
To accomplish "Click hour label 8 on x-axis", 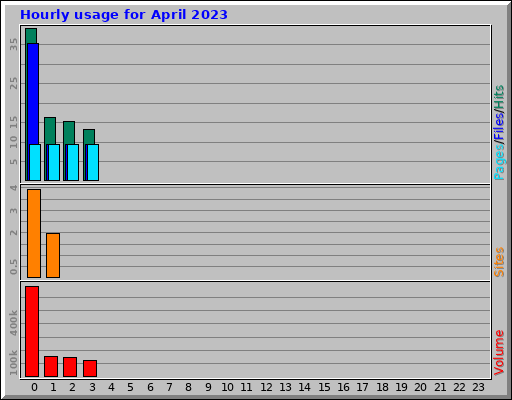I will 188,387.
